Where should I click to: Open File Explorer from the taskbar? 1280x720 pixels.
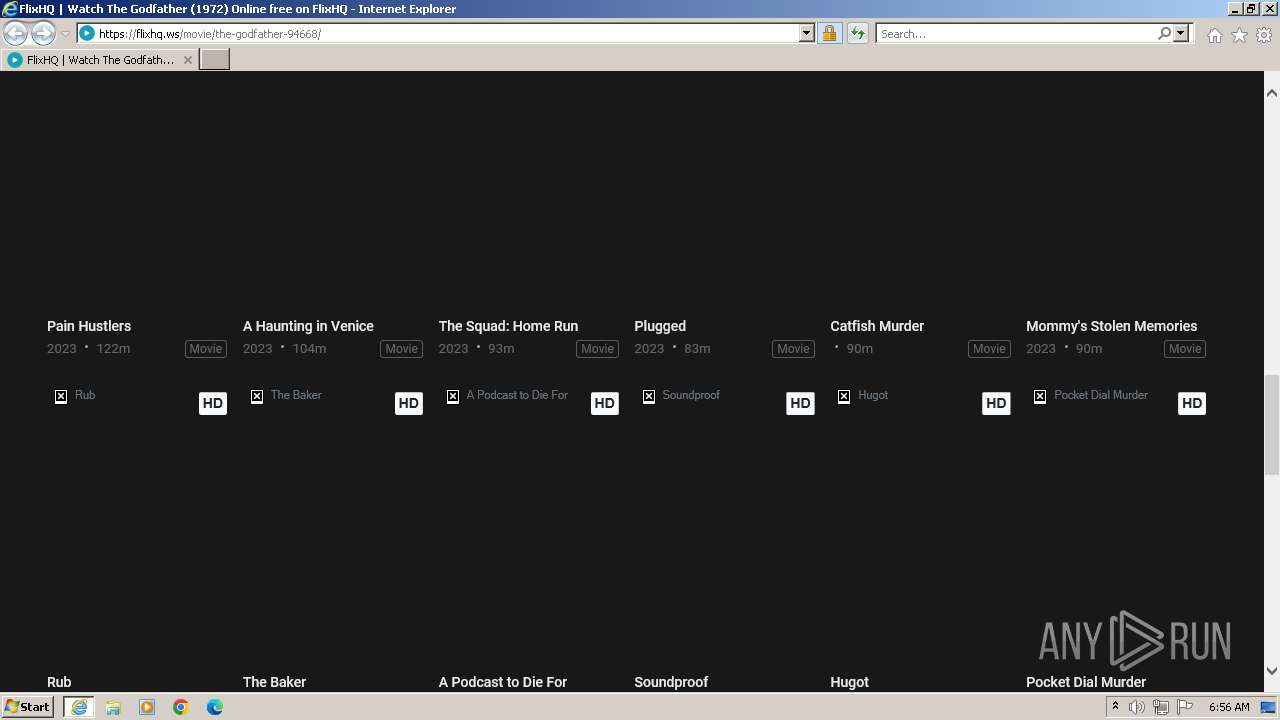tap(113, 707)
